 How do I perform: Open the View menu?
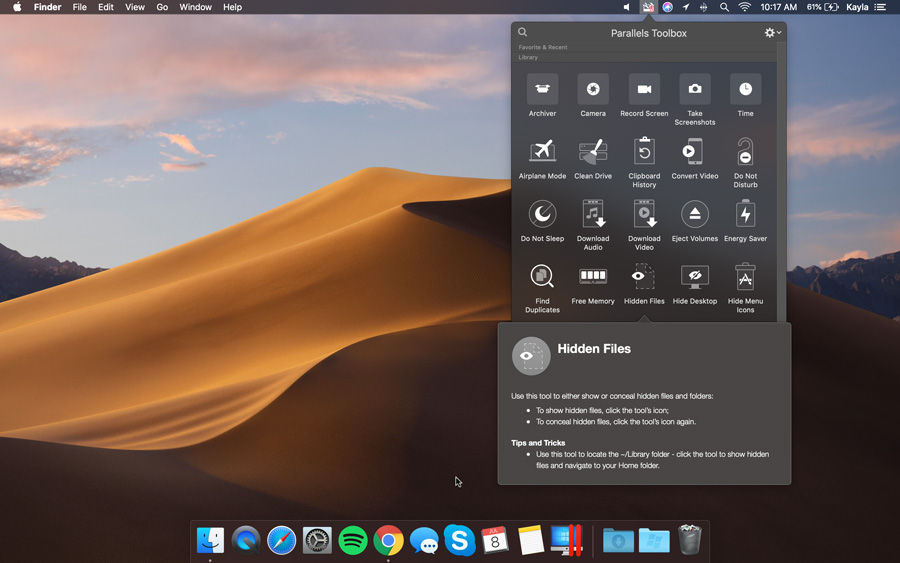[135, 7]
